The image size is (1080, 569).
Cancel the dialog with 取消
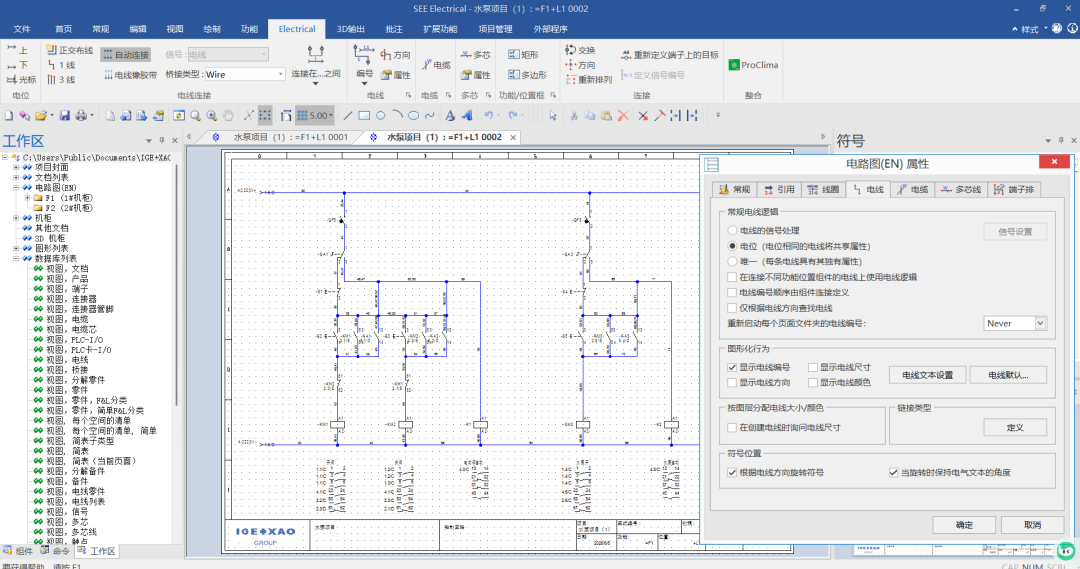[1032, 525]
